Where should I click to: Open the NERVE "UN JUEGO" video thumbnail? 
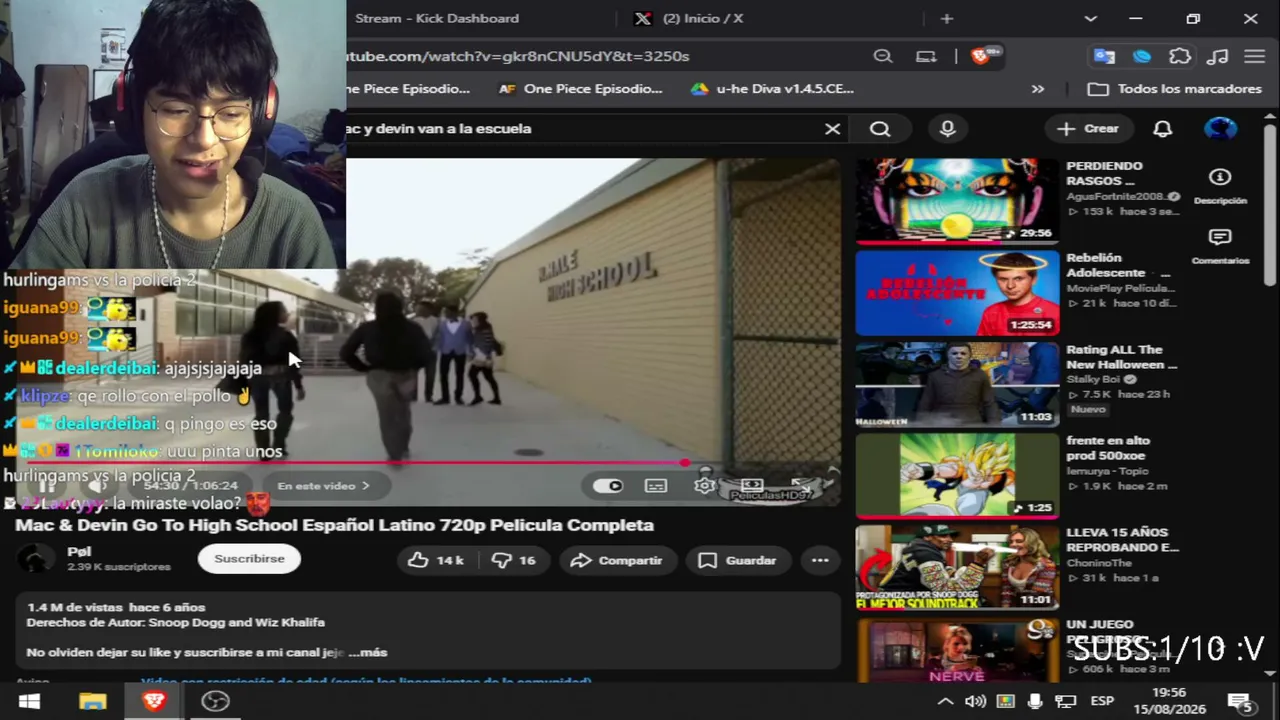(957, 650)
